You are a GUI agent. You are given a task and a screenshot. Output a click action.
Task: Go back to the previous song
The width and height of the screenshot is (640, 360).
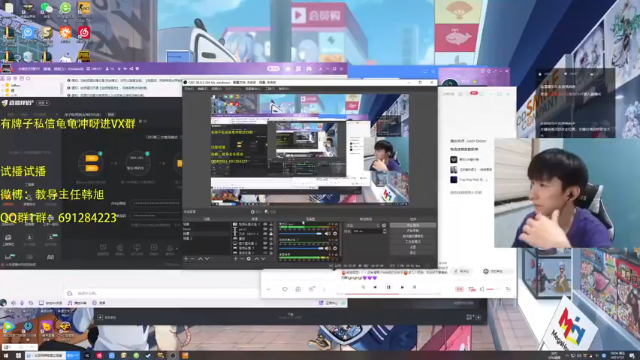[x=375, y=287]
